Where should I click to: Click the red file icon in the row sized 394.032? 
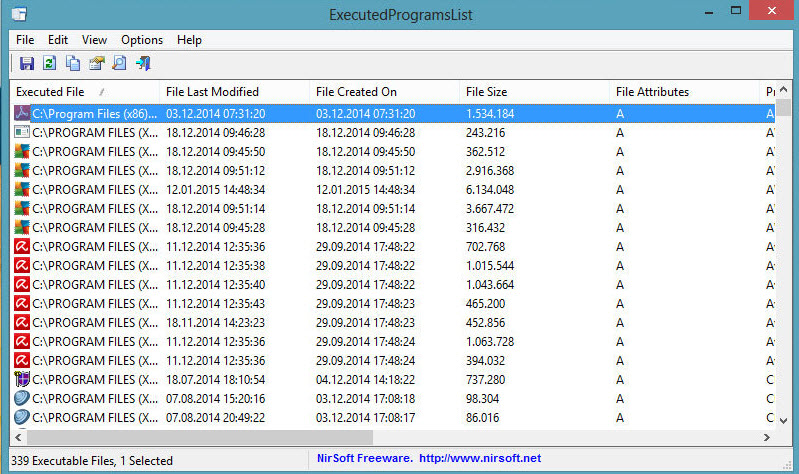coord(22,360)
